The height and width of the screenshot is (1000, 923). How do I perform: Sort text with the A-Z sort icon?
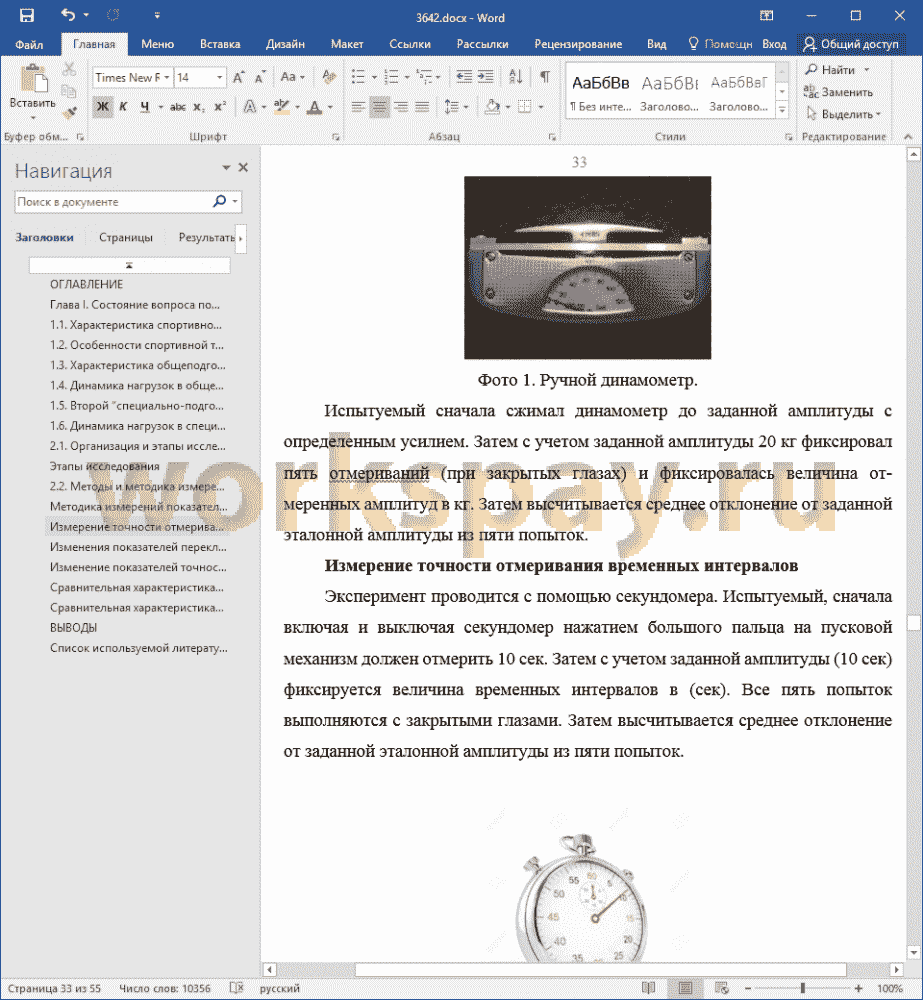(516, 77)
